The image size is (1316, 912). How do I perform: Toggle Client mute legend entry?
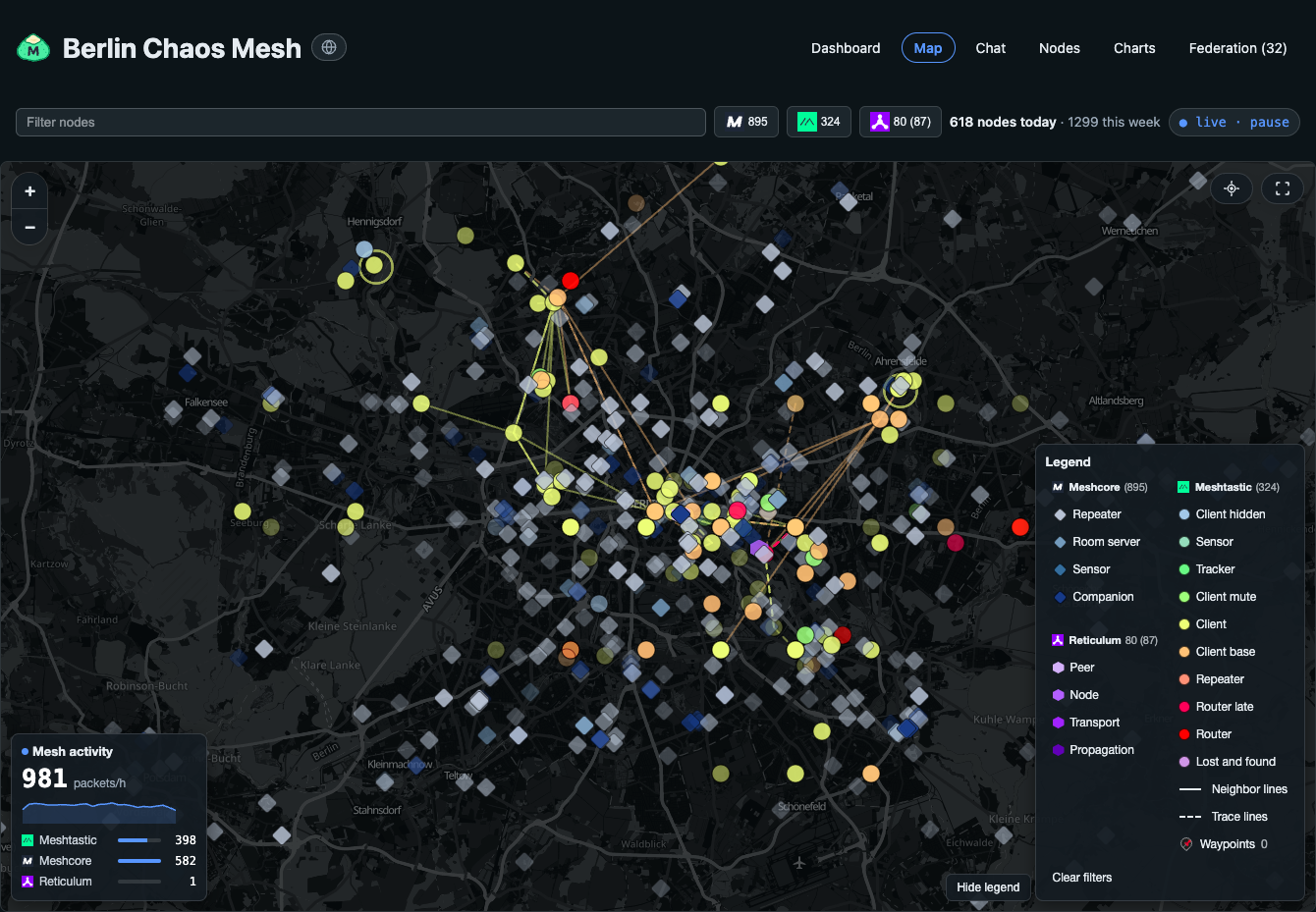1218,597
